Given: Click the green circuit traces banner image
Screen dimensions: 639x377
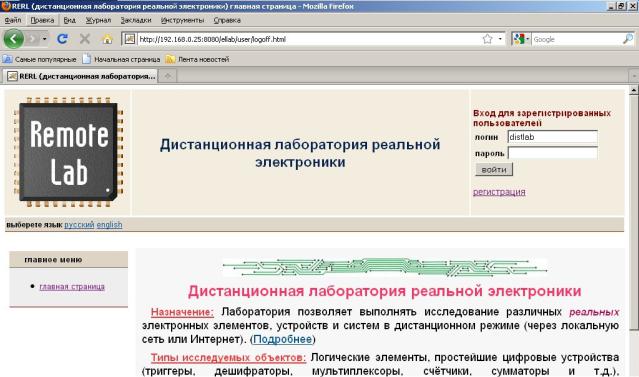Looking at the screenshot, I should (384, 267).
